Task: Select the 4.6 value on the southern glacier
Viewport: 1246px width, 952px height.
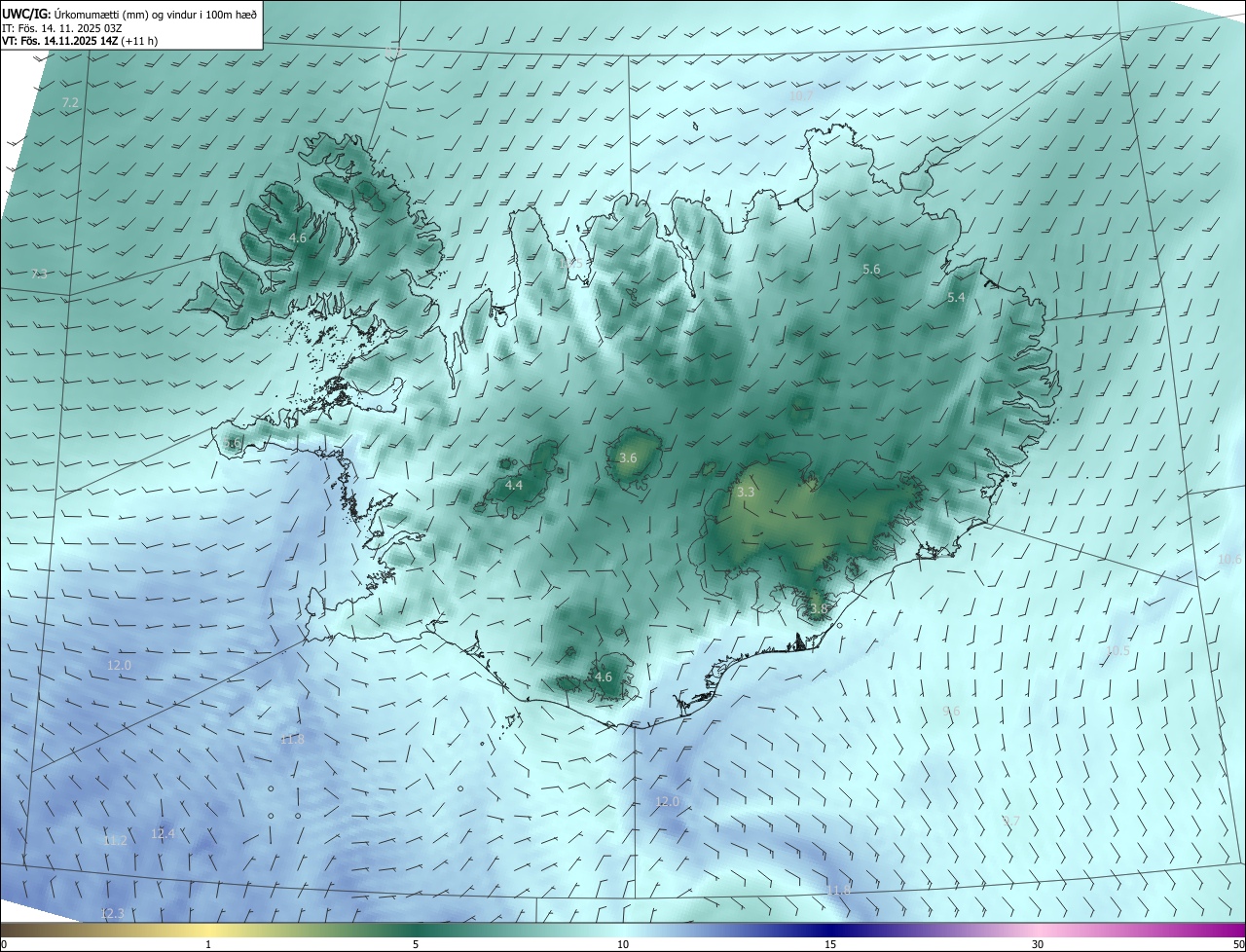Action: (x=604, y=677)
